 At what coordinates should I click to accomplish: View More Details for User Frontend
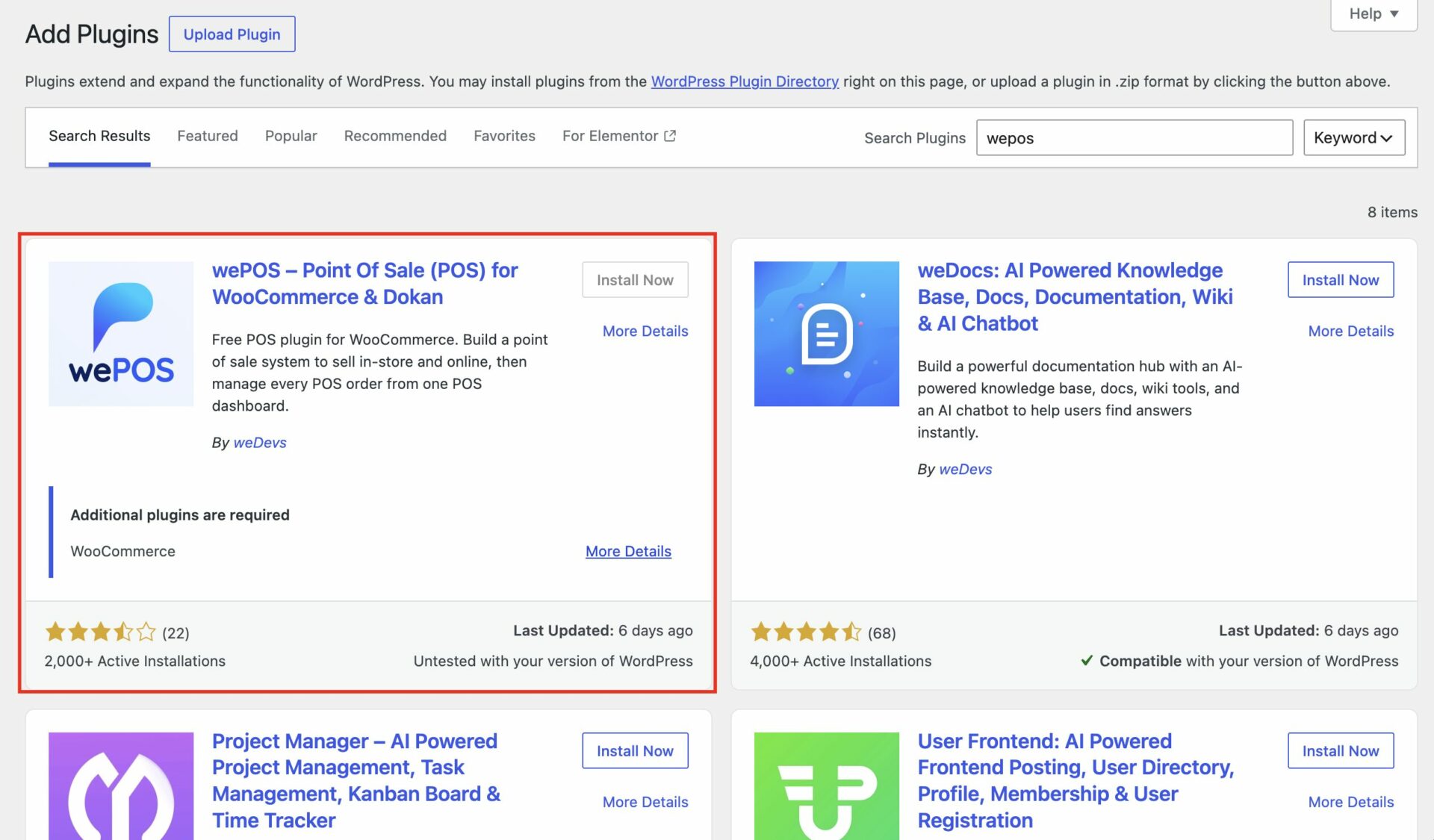coord(1351,802)
